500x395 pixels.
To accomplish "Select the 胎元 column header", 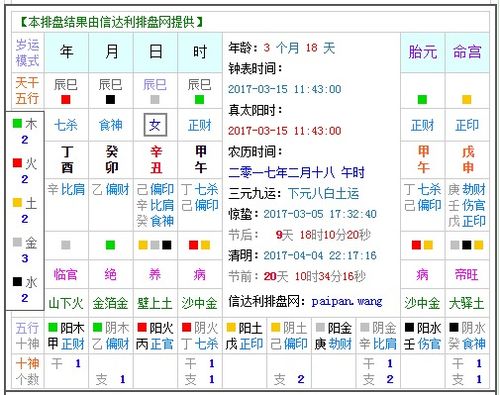I will (x=423, y=52).
